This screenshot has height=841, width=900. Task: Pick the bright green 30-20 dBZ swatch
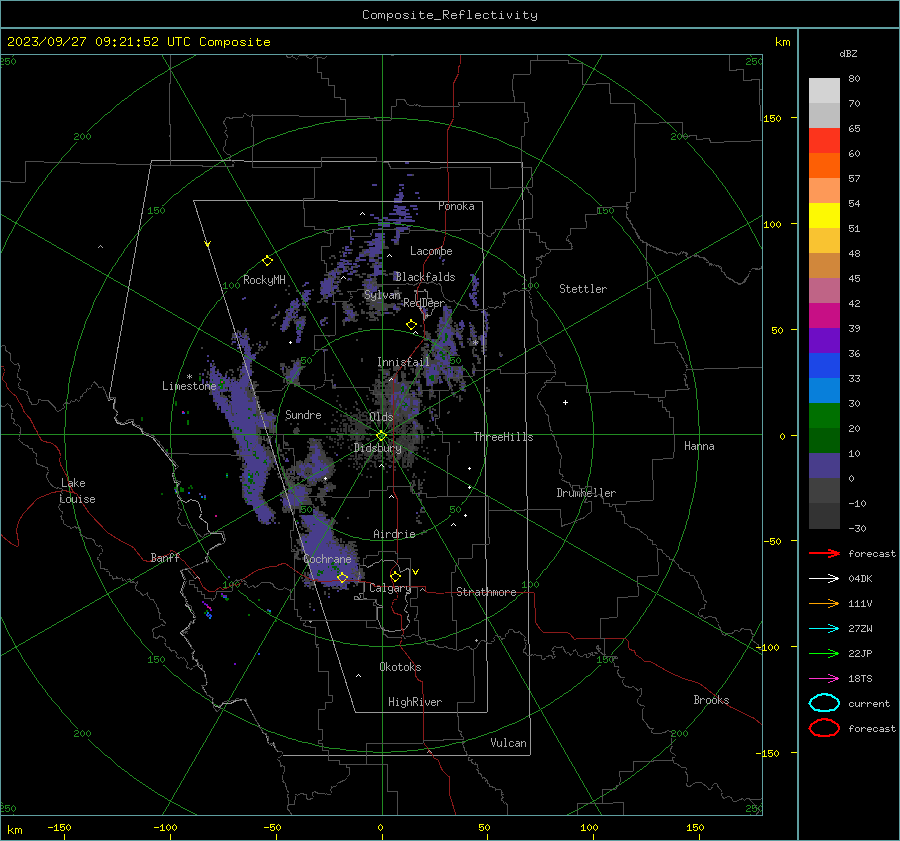tap(824, 416)
